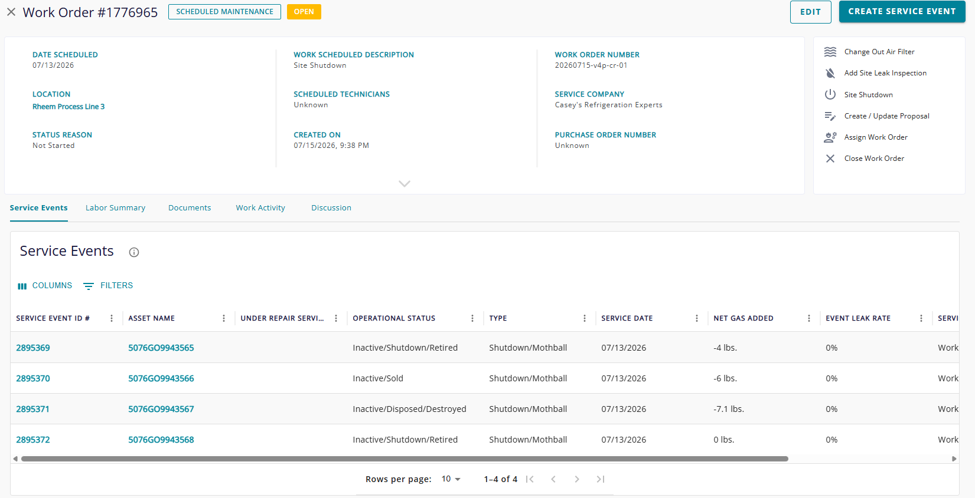Open service event 2895369

pyautogui.click(x=33, y=348)
